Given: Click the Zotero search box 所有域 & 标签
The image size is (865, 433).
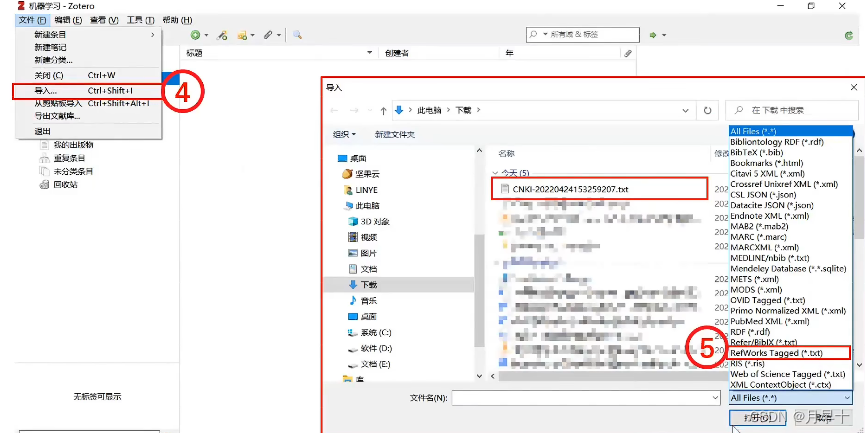Looking at the screenshot, I should coord(583,35).
